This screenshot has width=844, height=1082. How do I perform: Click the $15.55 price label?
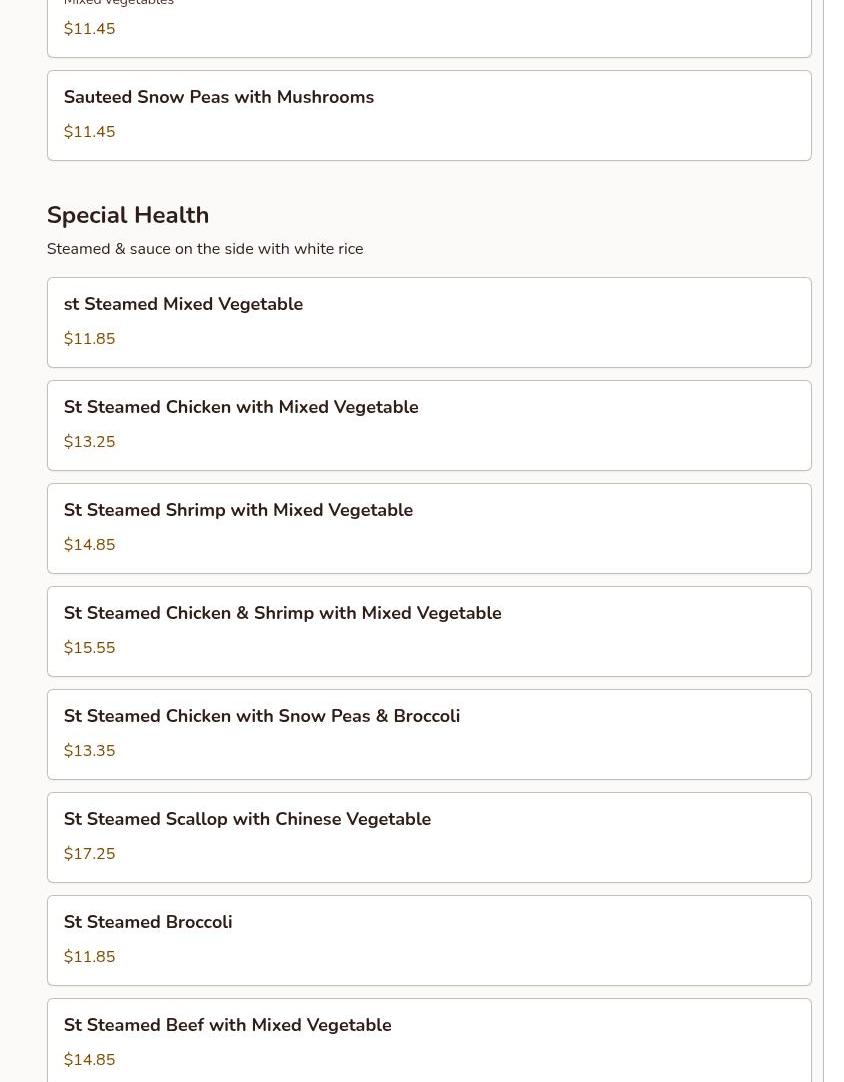89,648
